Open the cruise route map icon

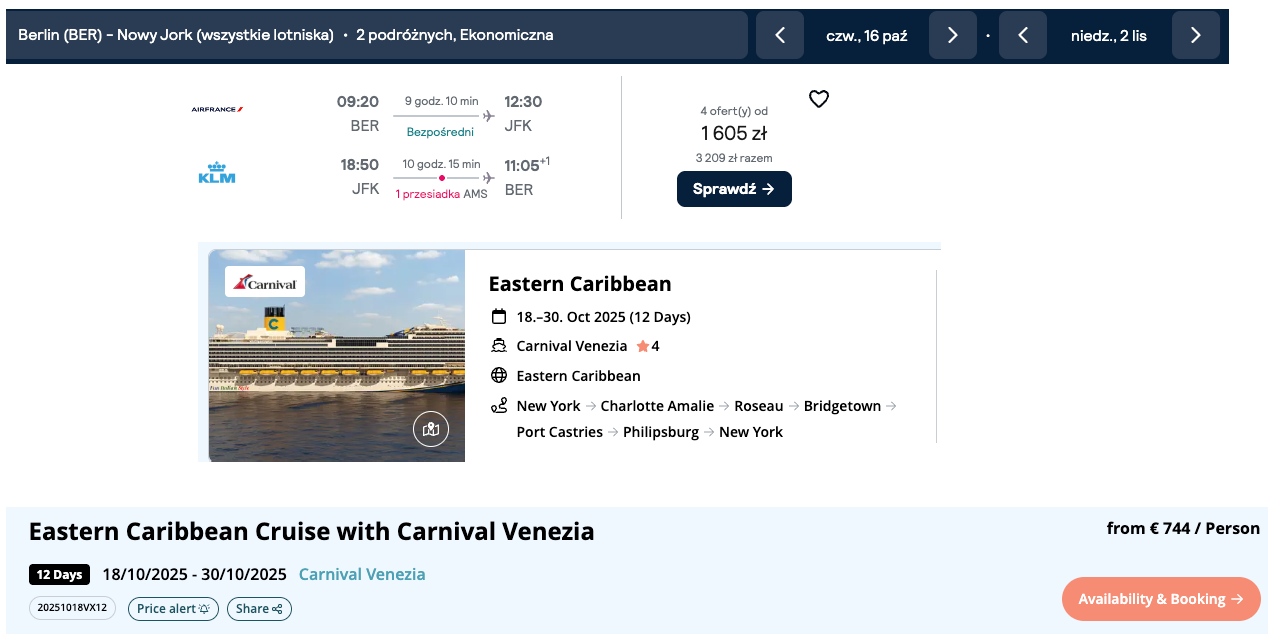coord(431,429)
